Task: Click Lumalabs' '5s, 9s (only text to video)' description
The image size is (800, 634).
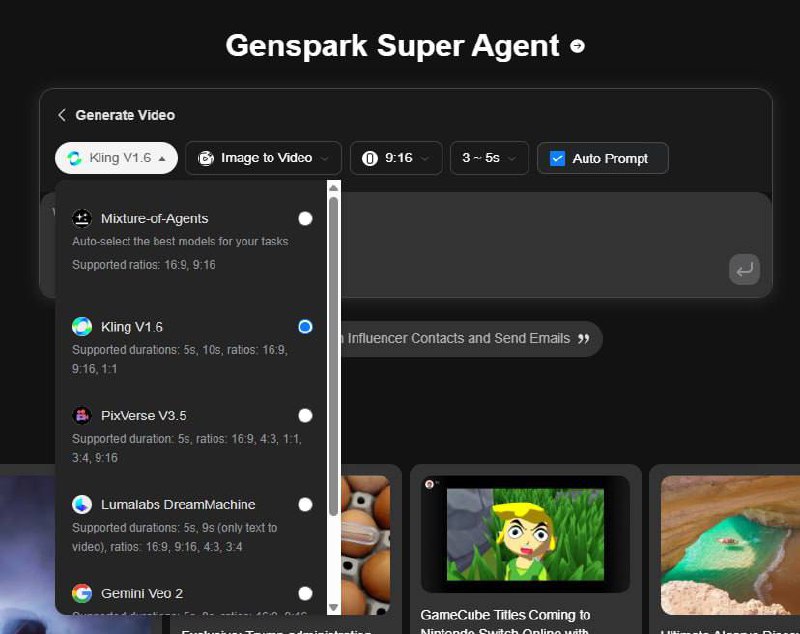Action: tap(174, 537)
